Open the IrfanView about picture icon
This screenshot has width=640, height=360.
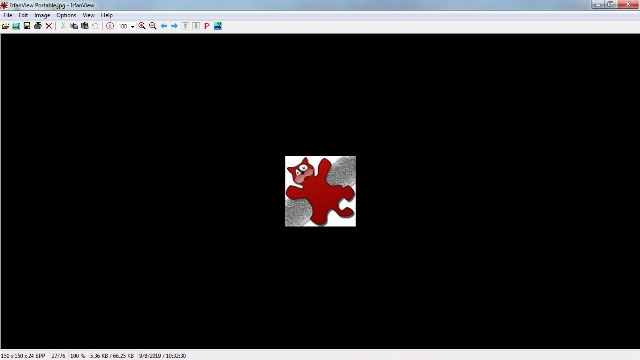pos(218,26)
